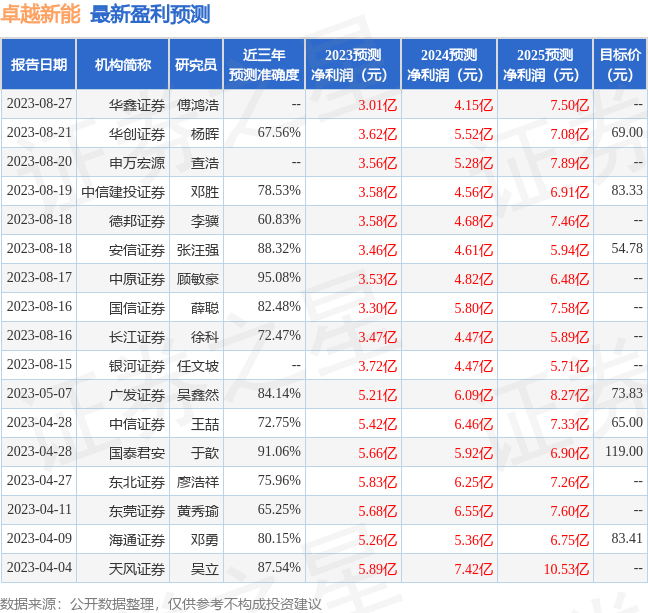Click the 10.53亿 profit value
Viewport: 648px width, 613px height.
click(566, 569)
